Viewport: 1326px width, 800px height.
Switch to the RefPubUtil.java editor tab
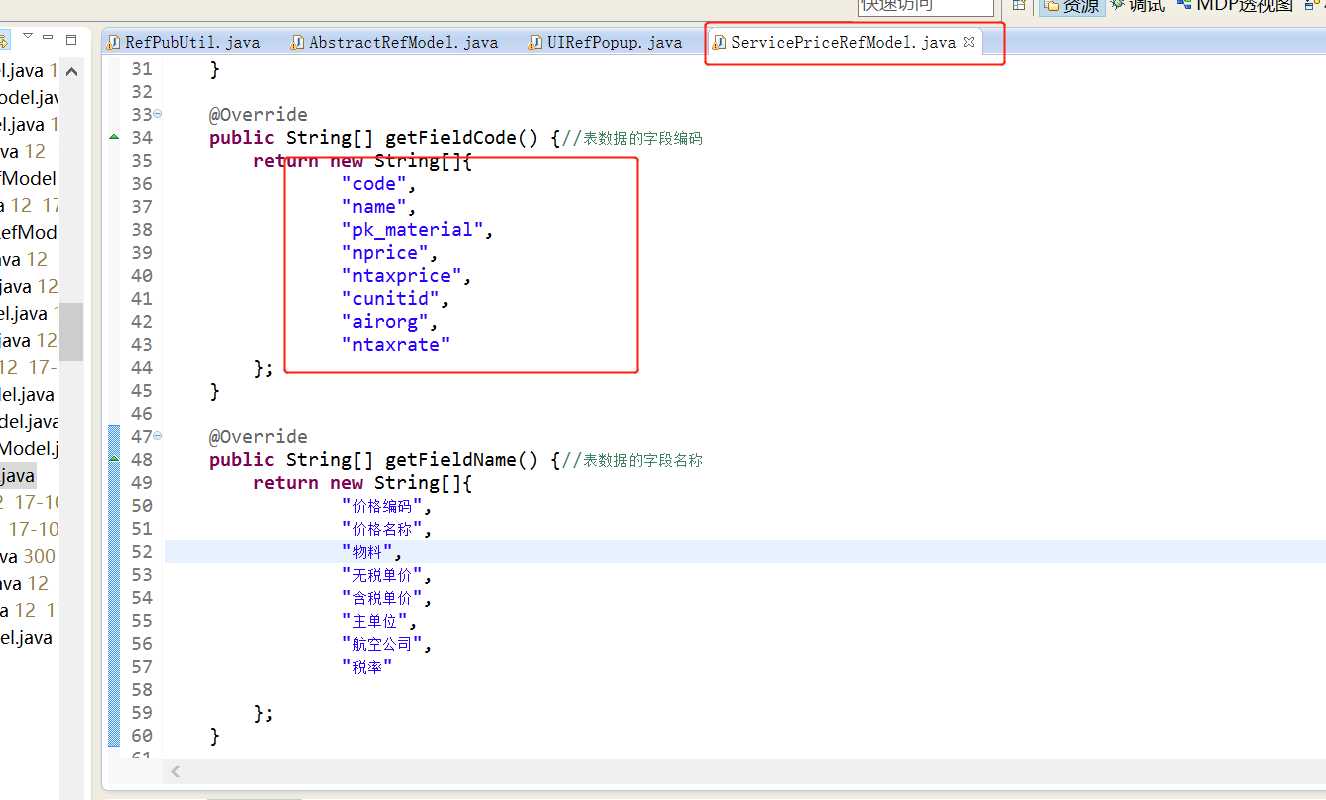point(183,42)
